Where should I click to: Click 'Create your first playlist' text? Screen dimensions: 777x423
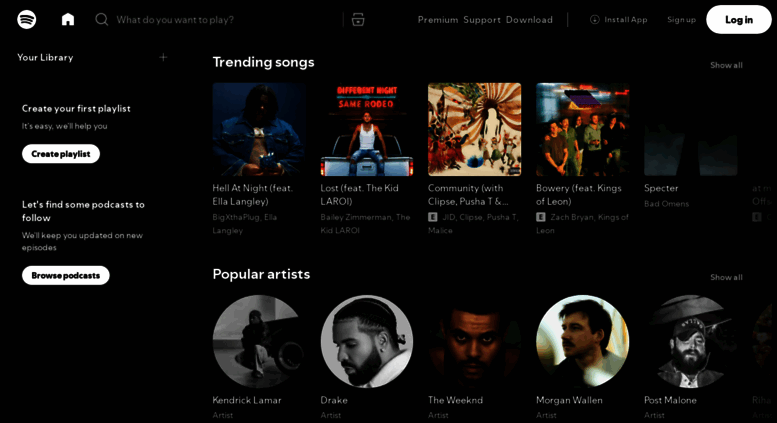76,108
